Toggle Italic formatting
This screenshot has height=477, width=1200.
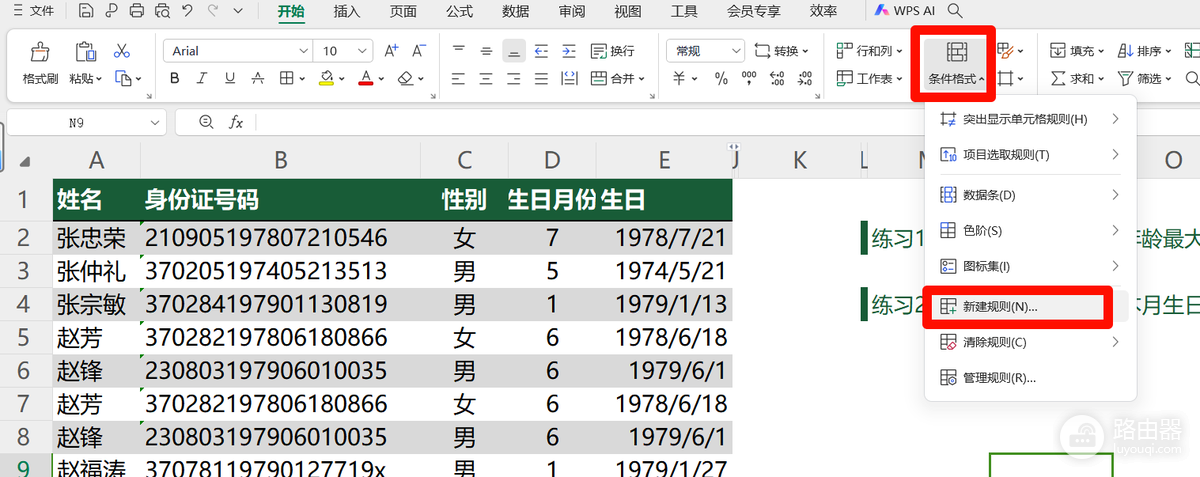[x=203, y=78]
